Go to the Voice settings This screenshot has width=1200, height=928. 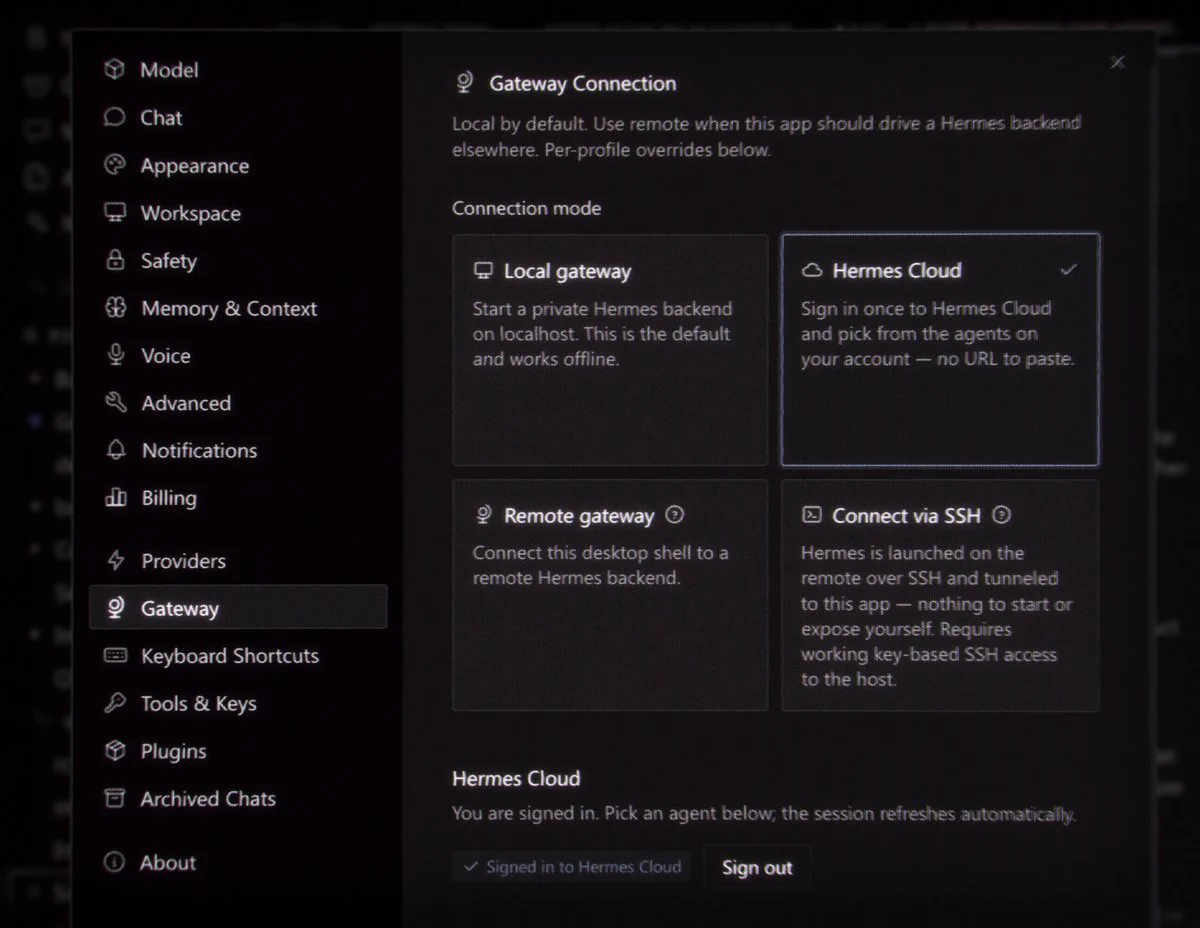238,356
